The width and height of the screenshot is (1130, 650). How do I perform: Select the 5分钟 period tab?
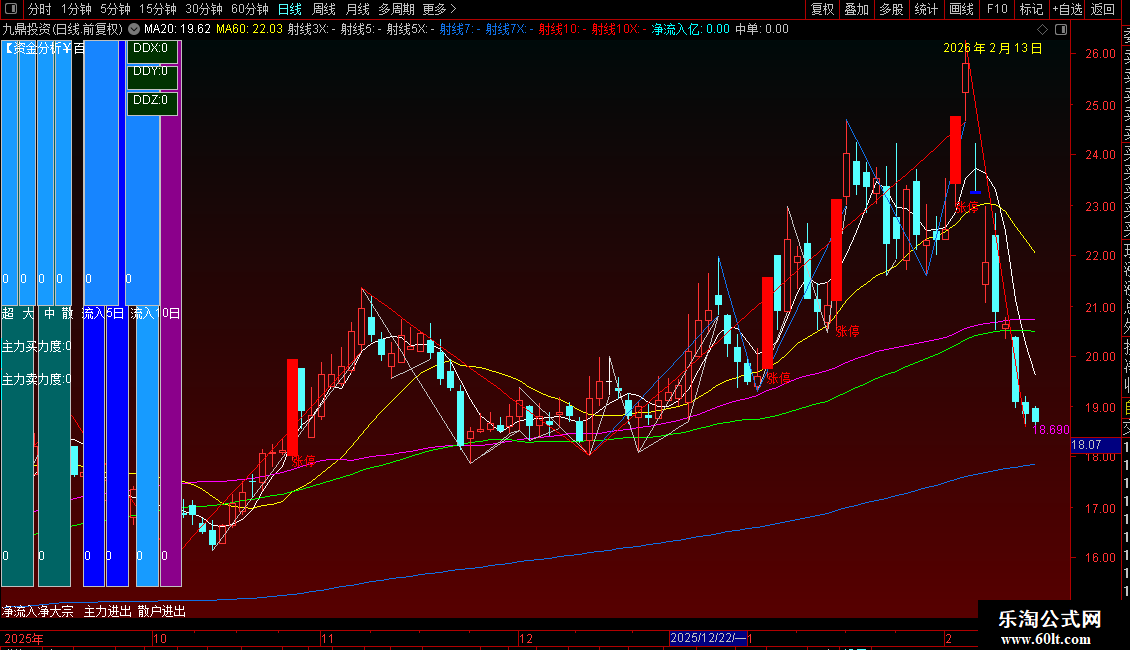tap(115, 9)
